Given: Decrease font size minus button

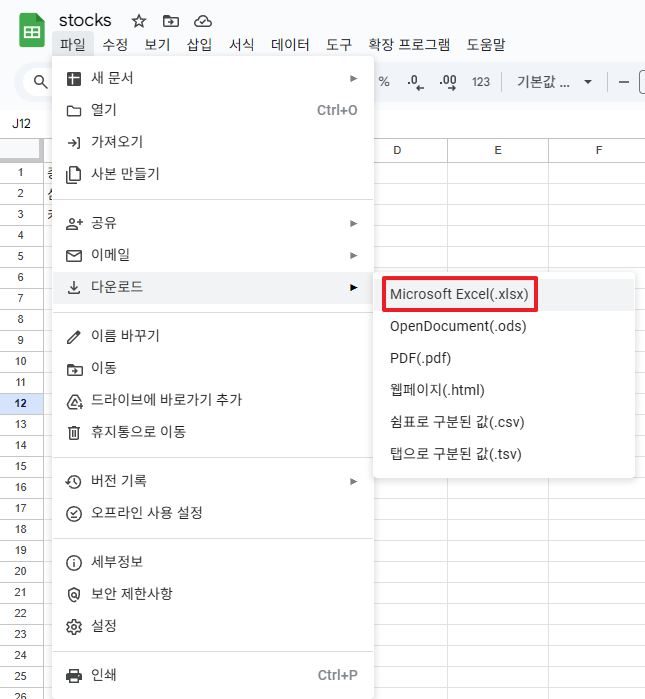Looking at the screenshot, I should pos(624,82).
